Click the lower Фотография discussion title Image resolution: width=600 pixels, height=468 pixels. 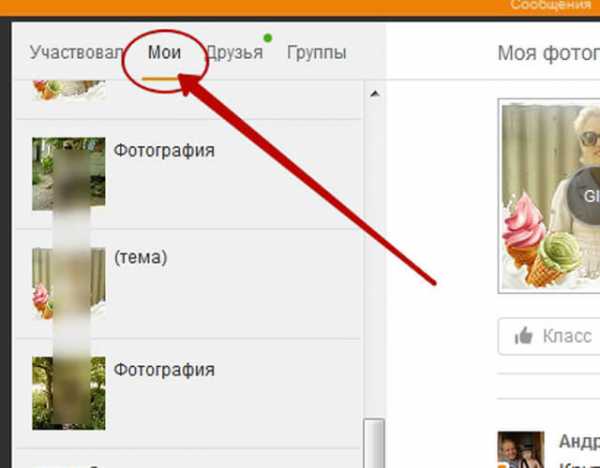tap(164, 370)
